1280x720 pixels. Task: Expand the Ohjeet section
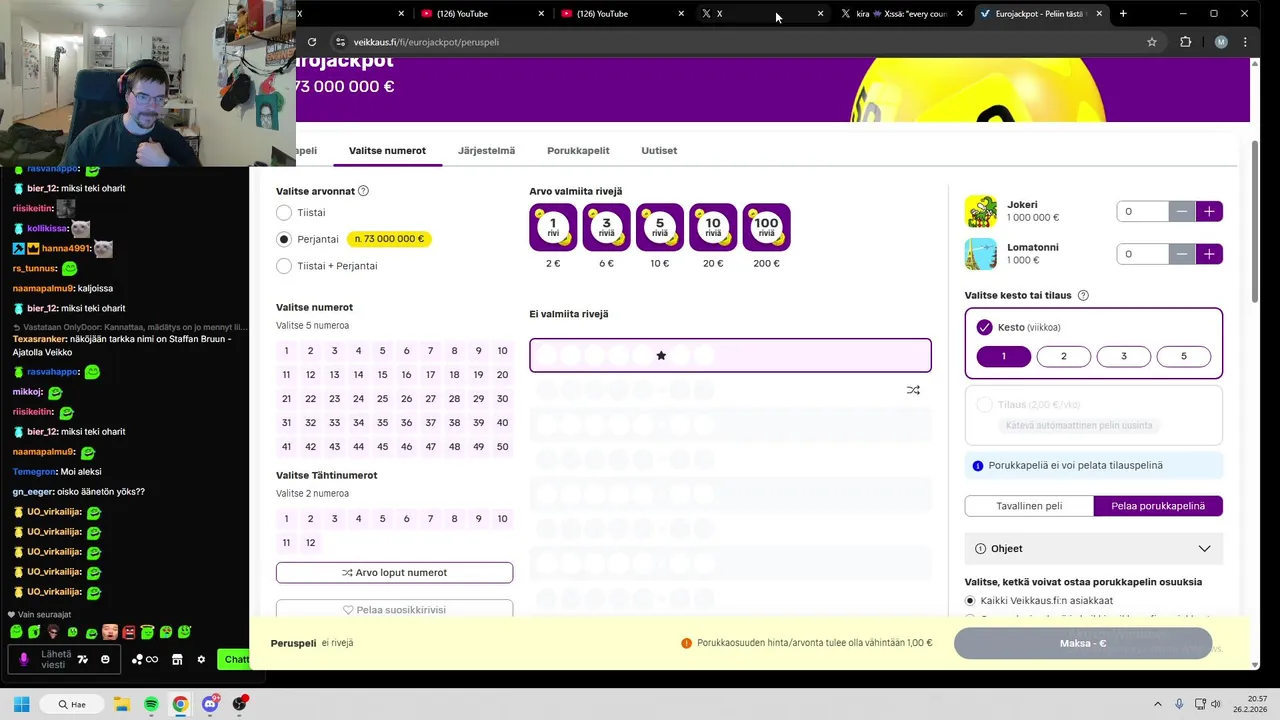pyautogui.click(x=1093, y=548)
